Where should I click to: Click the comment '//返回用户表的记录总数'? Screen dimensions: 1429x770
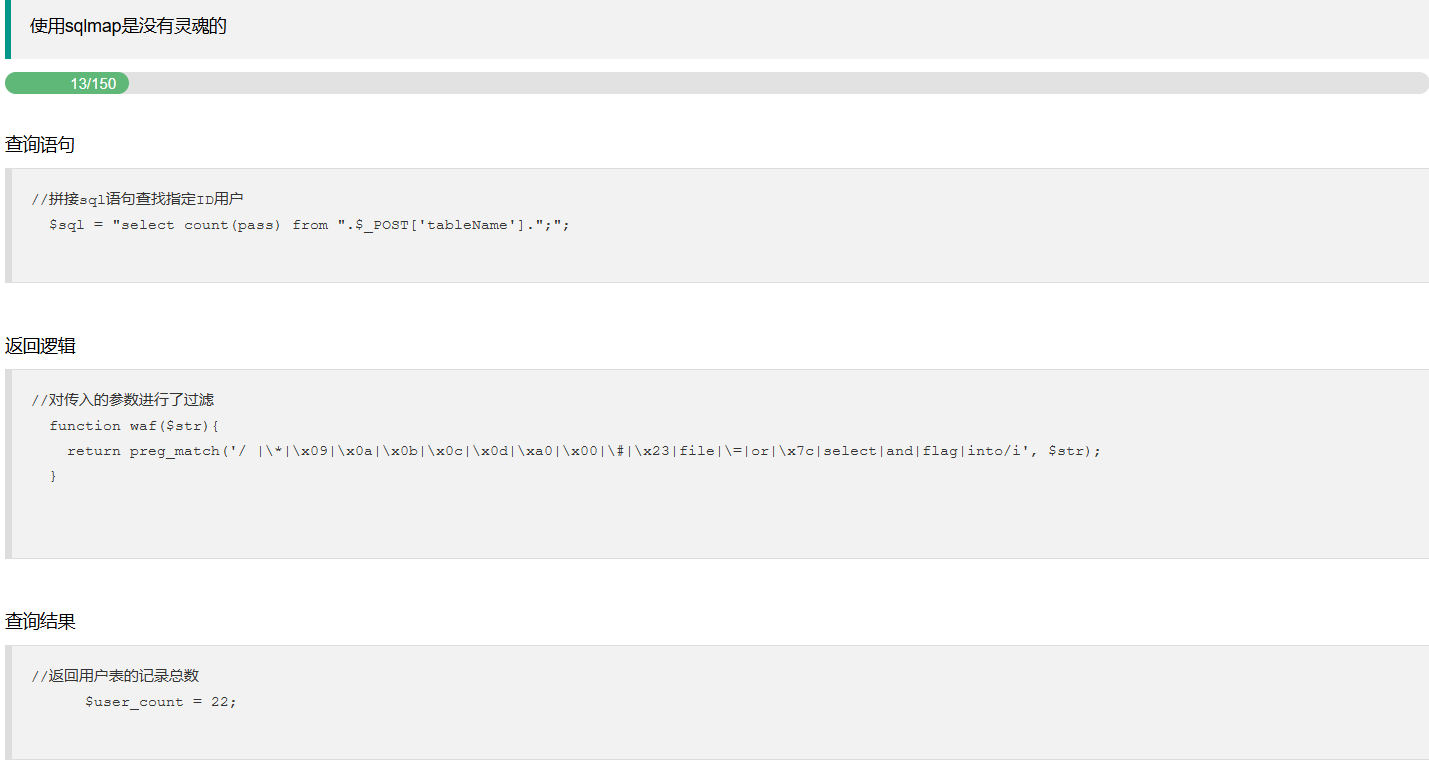(x=115, y=676)
